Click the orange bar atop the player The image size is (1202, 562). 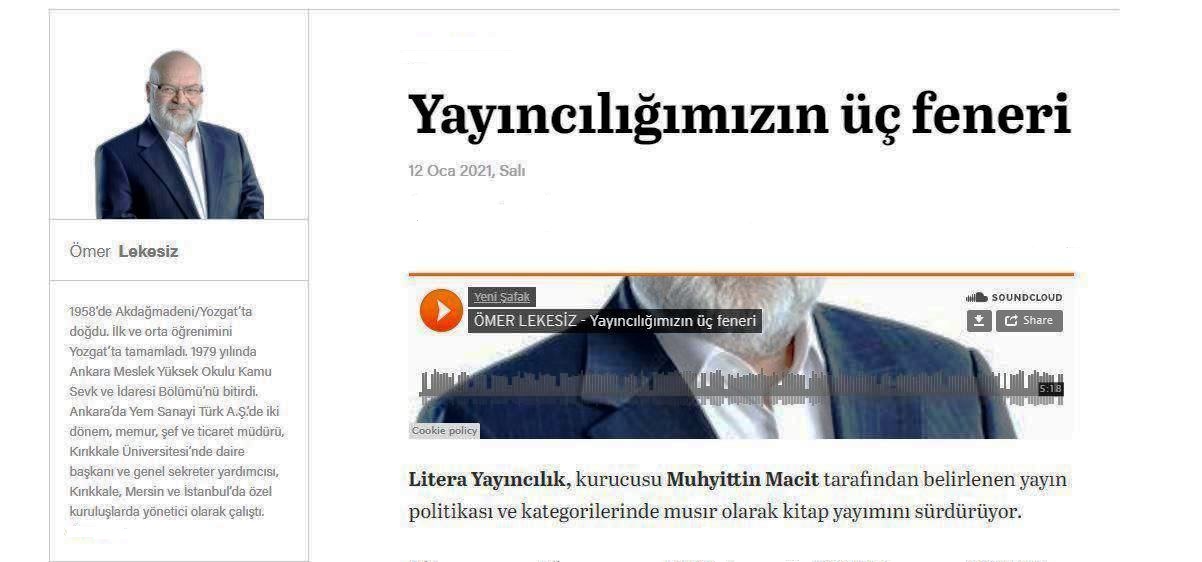(x=741, y=274)
